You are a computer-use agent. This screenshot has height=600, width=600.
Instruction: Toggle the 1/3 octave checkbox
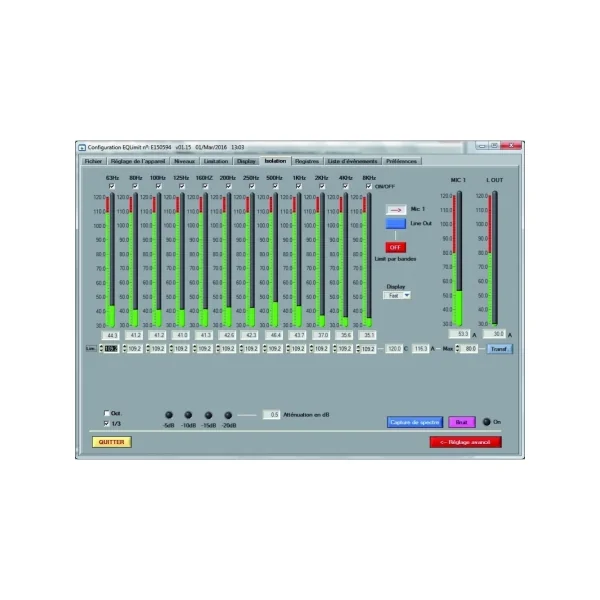pyautogui.click(x=107, y=424)
